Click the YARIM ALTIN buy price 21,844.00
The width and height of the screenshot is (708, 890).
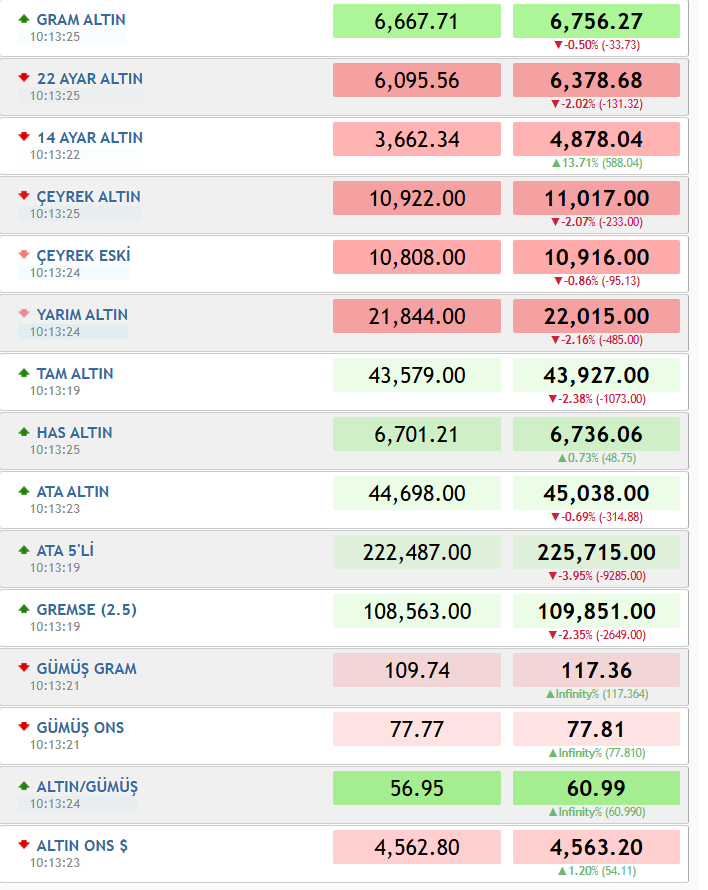417,316
